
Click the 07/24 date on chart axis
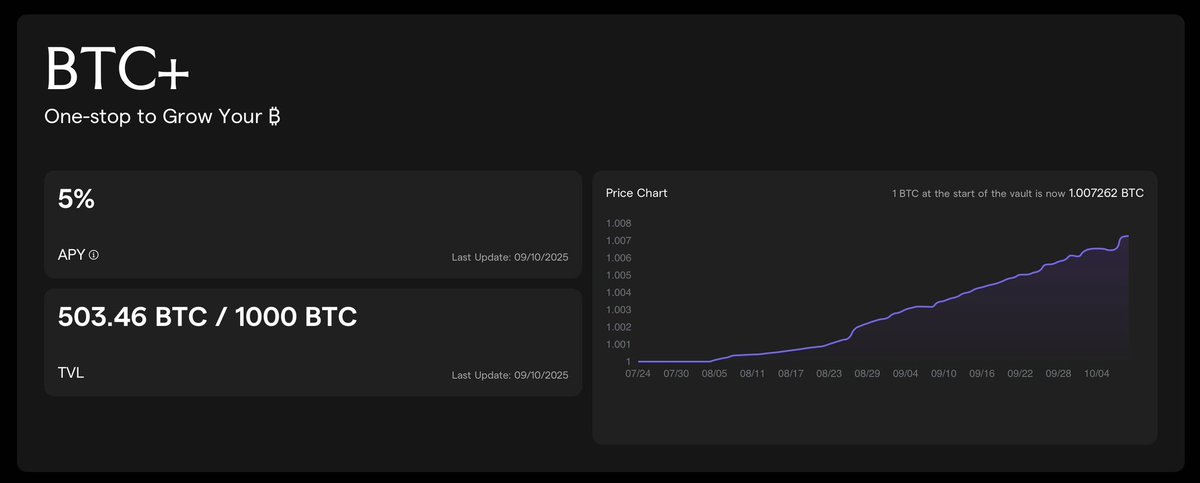(x=638, y=374)
